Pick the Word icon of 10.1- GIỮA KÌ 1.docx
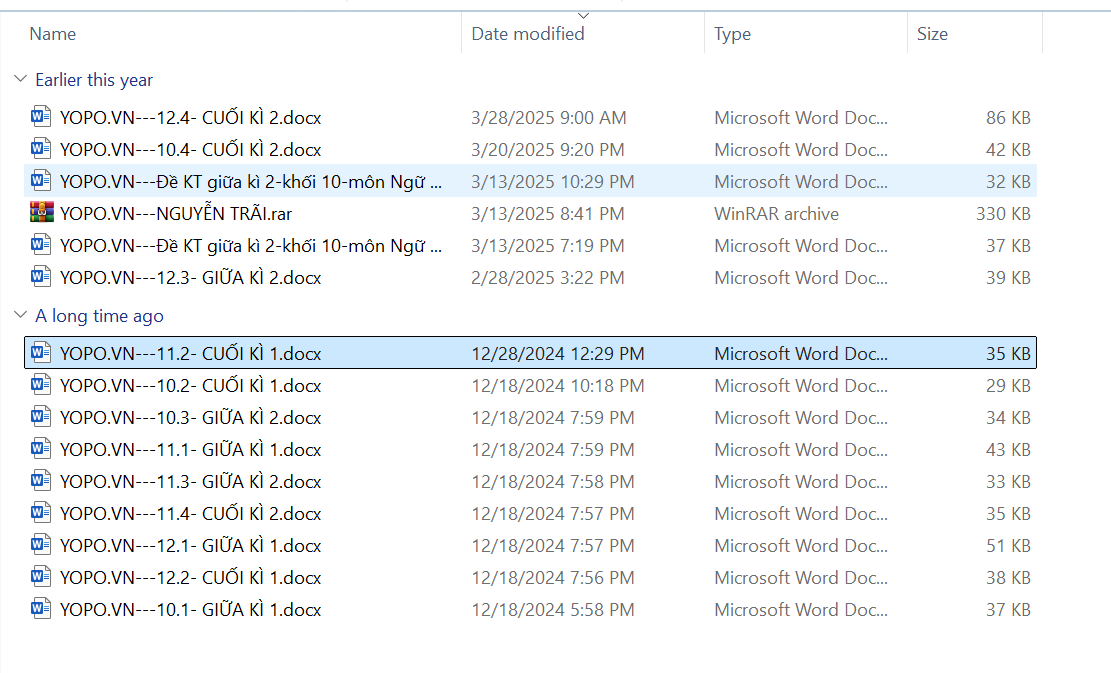Image resolution: width=1111 pixels, height=673 pixels. pos(41,609)
